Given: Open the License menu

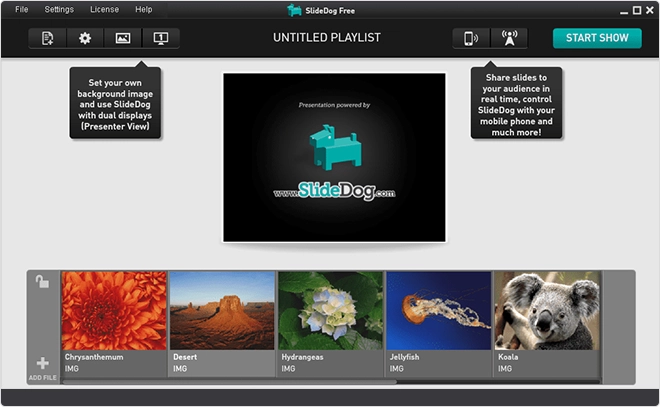Looking at the screenshot, I should [x=104, y=9].
